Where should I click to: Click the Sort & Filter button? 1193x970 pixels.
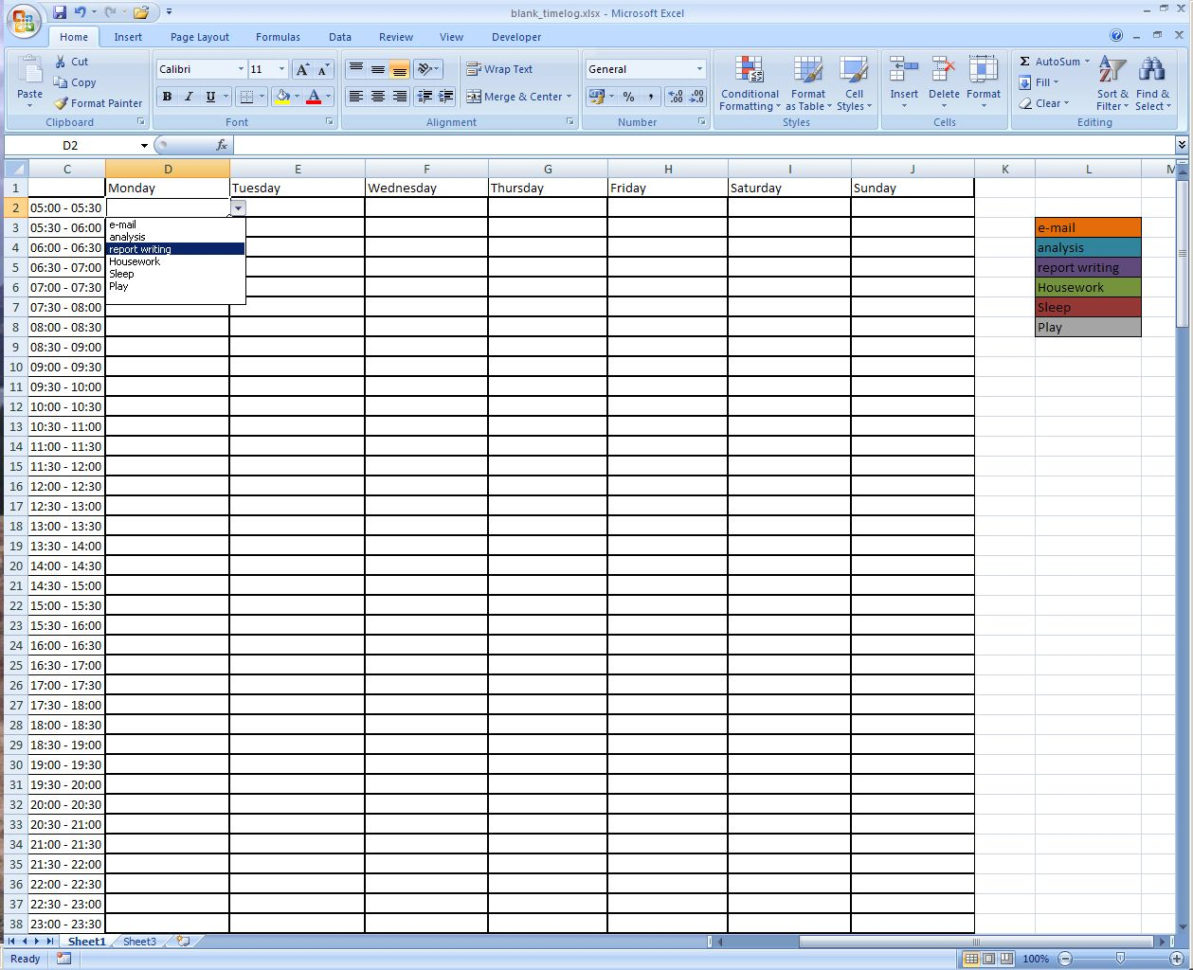(1111, 85)
